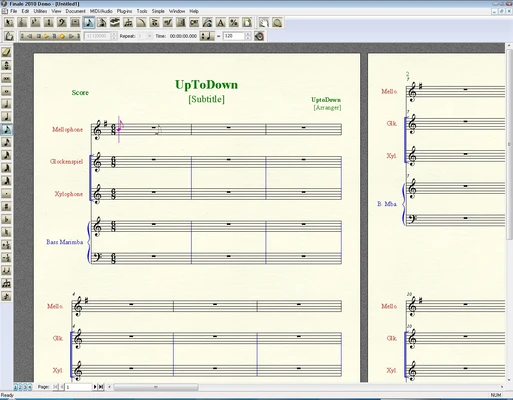Open the Document menu
The width and height of the screenshot is (513, 400).
point(75,11)
